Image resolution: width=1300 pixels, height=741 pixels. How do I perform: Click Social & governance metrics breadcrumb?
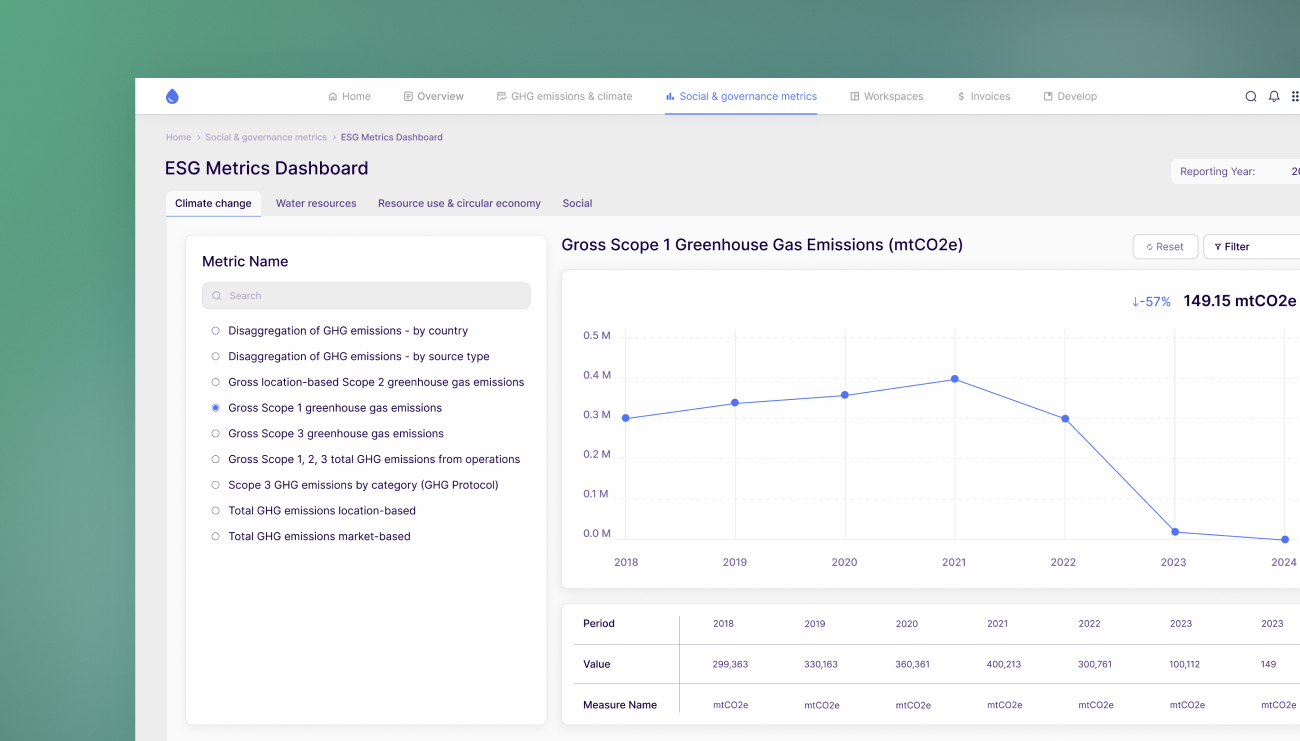(x=266, y=137)
